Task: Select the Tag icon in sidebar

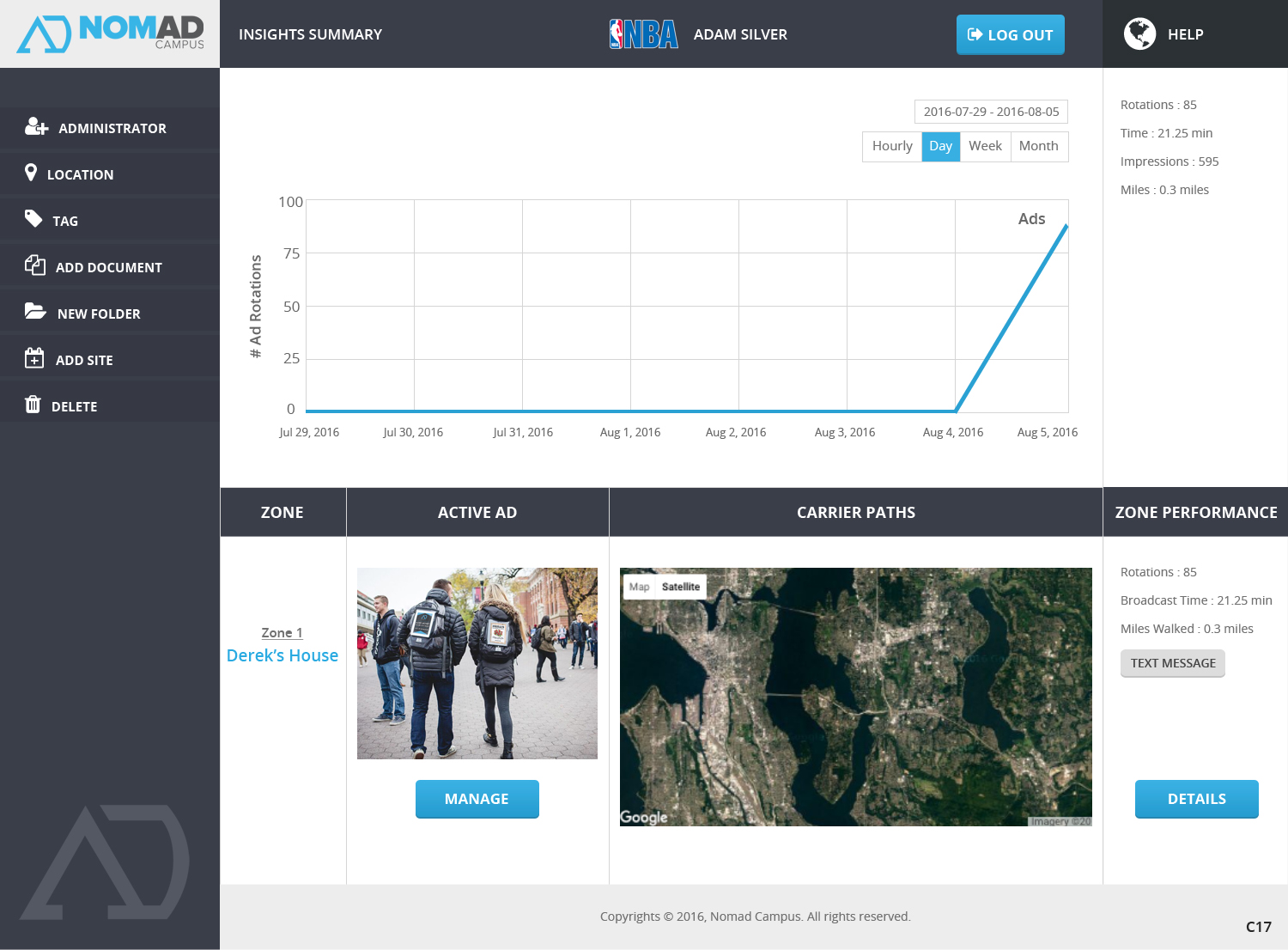Action: 33,219
